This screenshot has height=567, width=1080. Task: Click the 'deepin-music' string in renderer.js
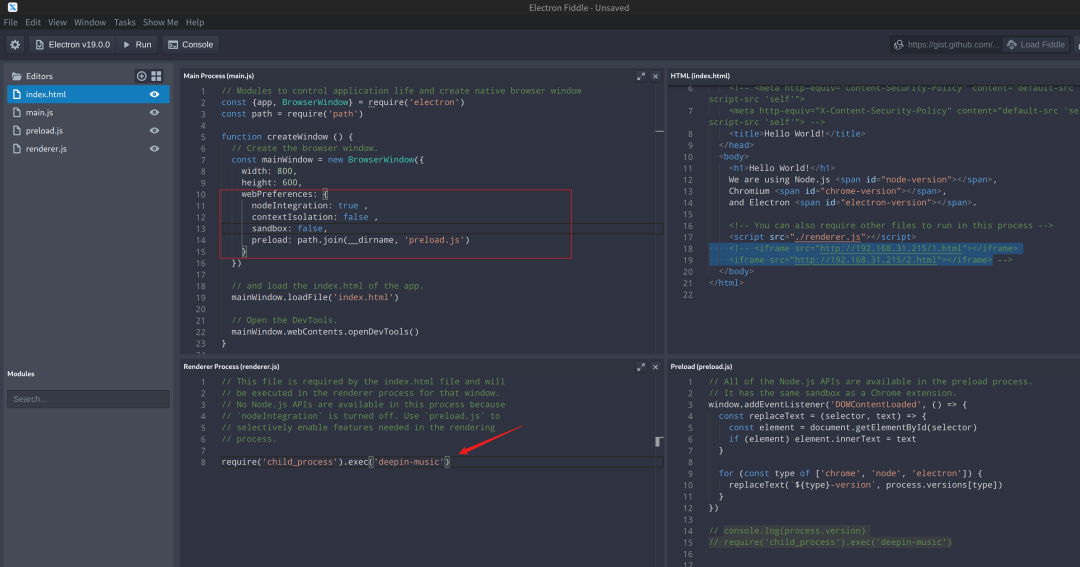point(409,462)
